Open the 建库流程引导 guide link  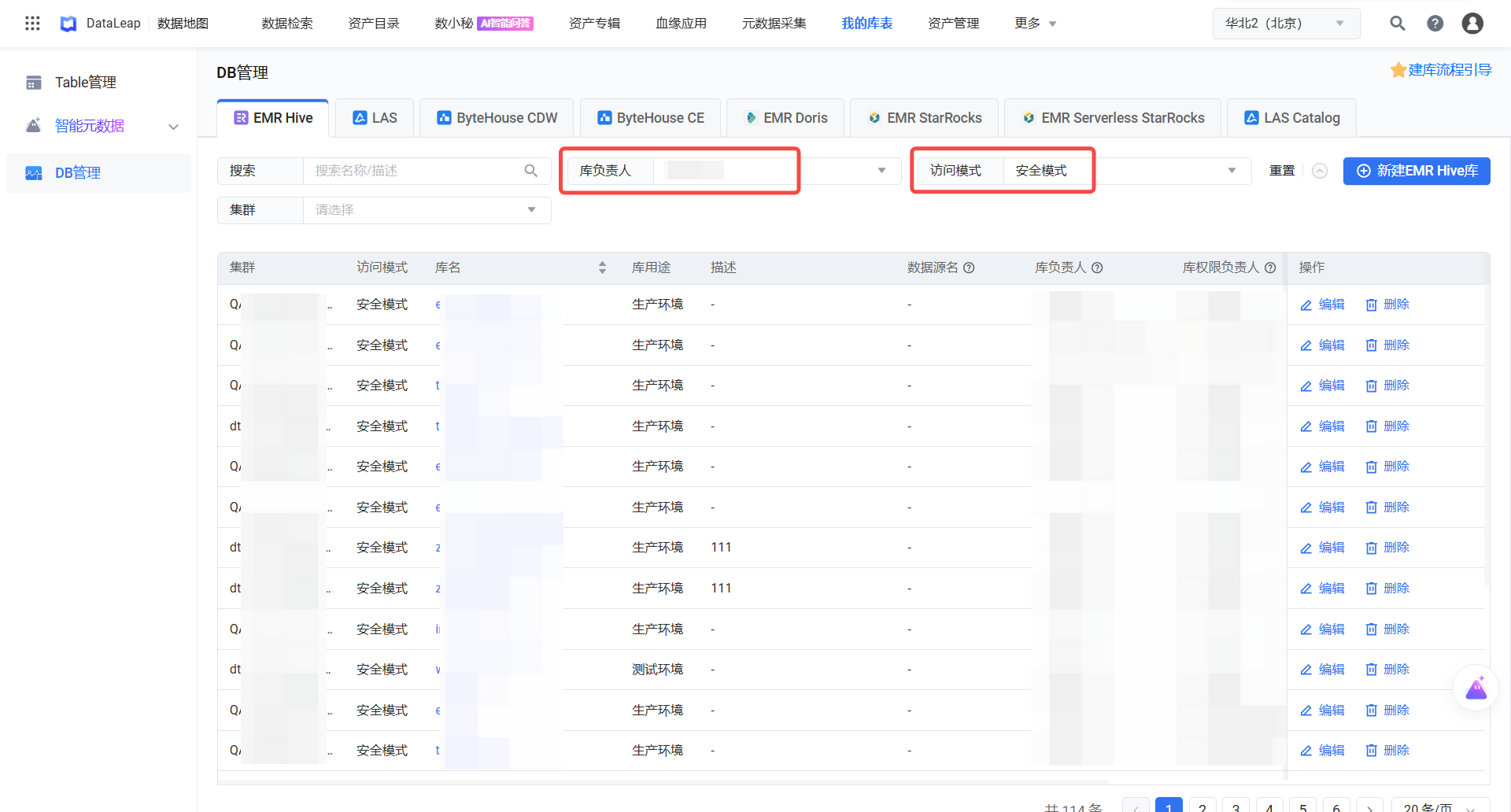point(1450,70)
